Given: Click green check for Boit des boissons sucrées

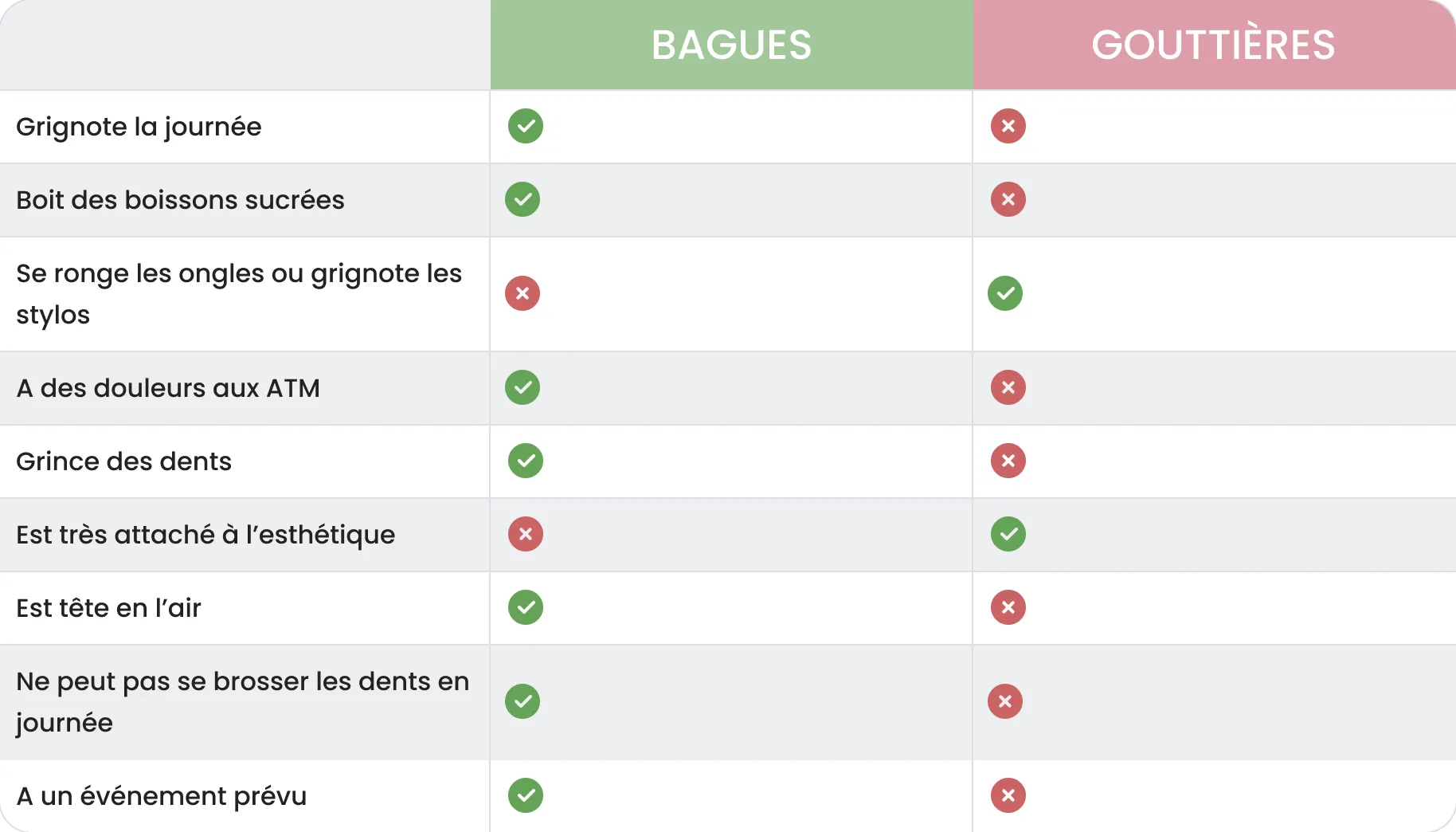Looking at the screenshot, I should (523, 199).
